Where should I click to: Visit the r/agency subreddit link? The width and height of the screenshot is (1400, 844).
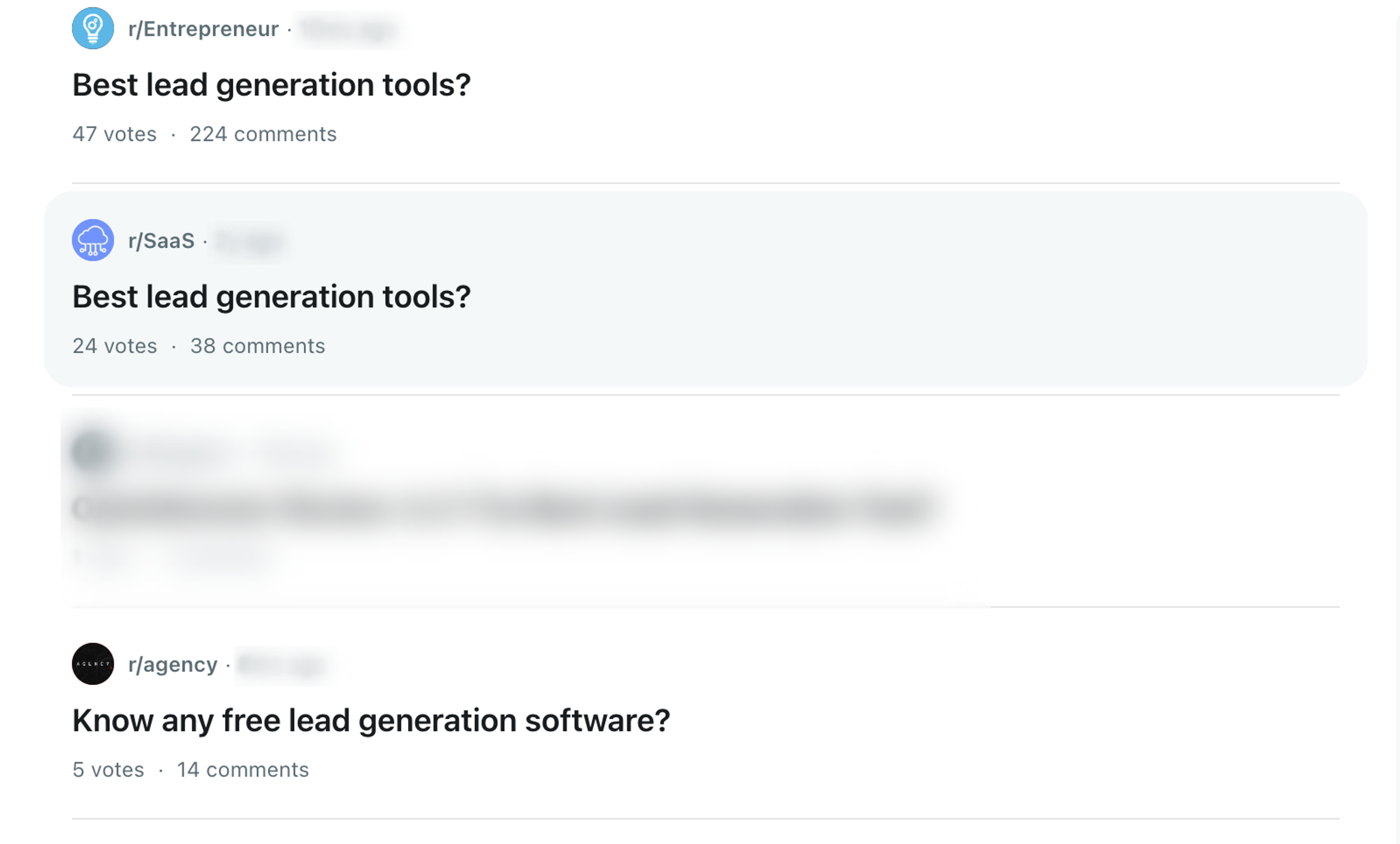coord(173,664)
